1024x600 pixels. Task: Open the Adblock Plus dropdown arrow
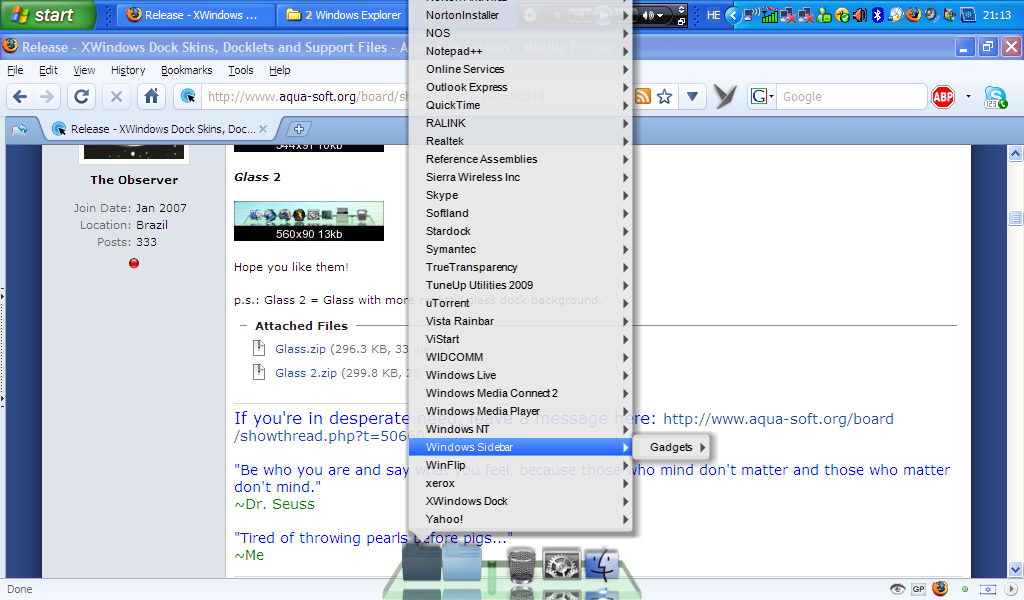tap(968, 97)
